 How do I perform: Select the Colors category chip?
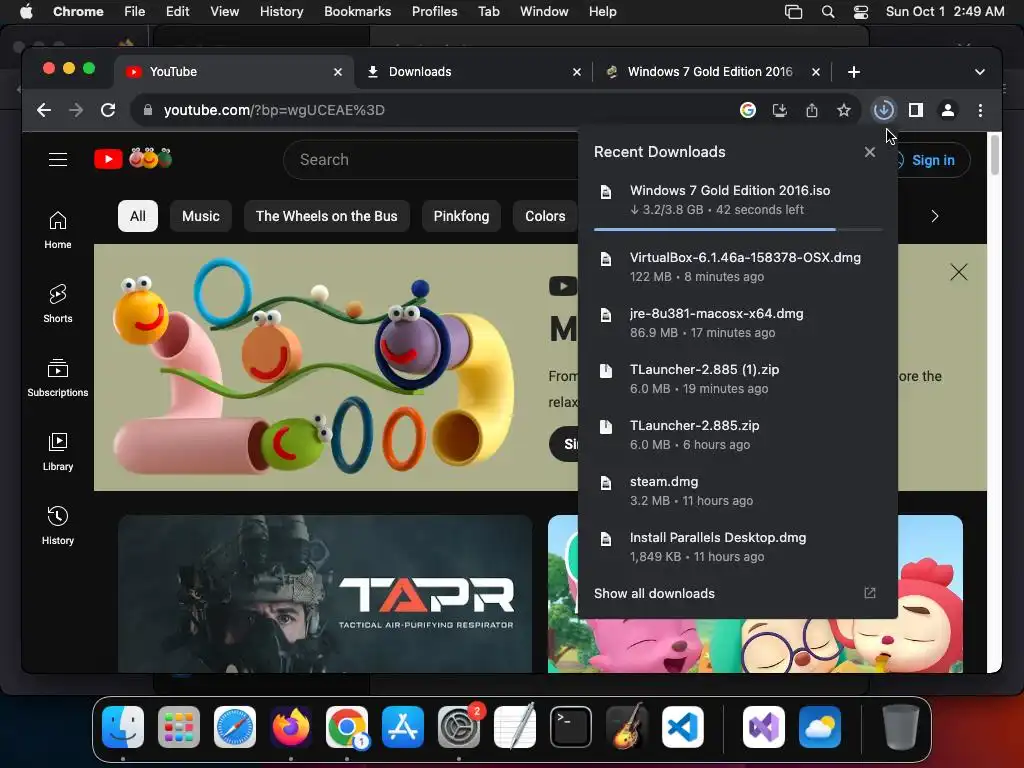545,216
